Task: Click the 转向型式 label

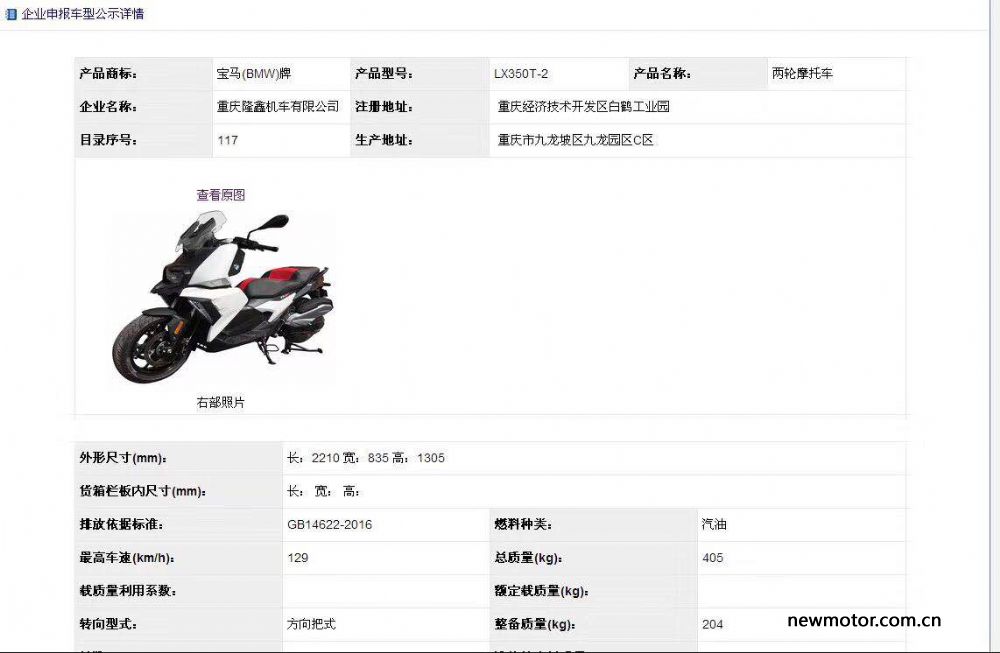Action: (108, 624)
